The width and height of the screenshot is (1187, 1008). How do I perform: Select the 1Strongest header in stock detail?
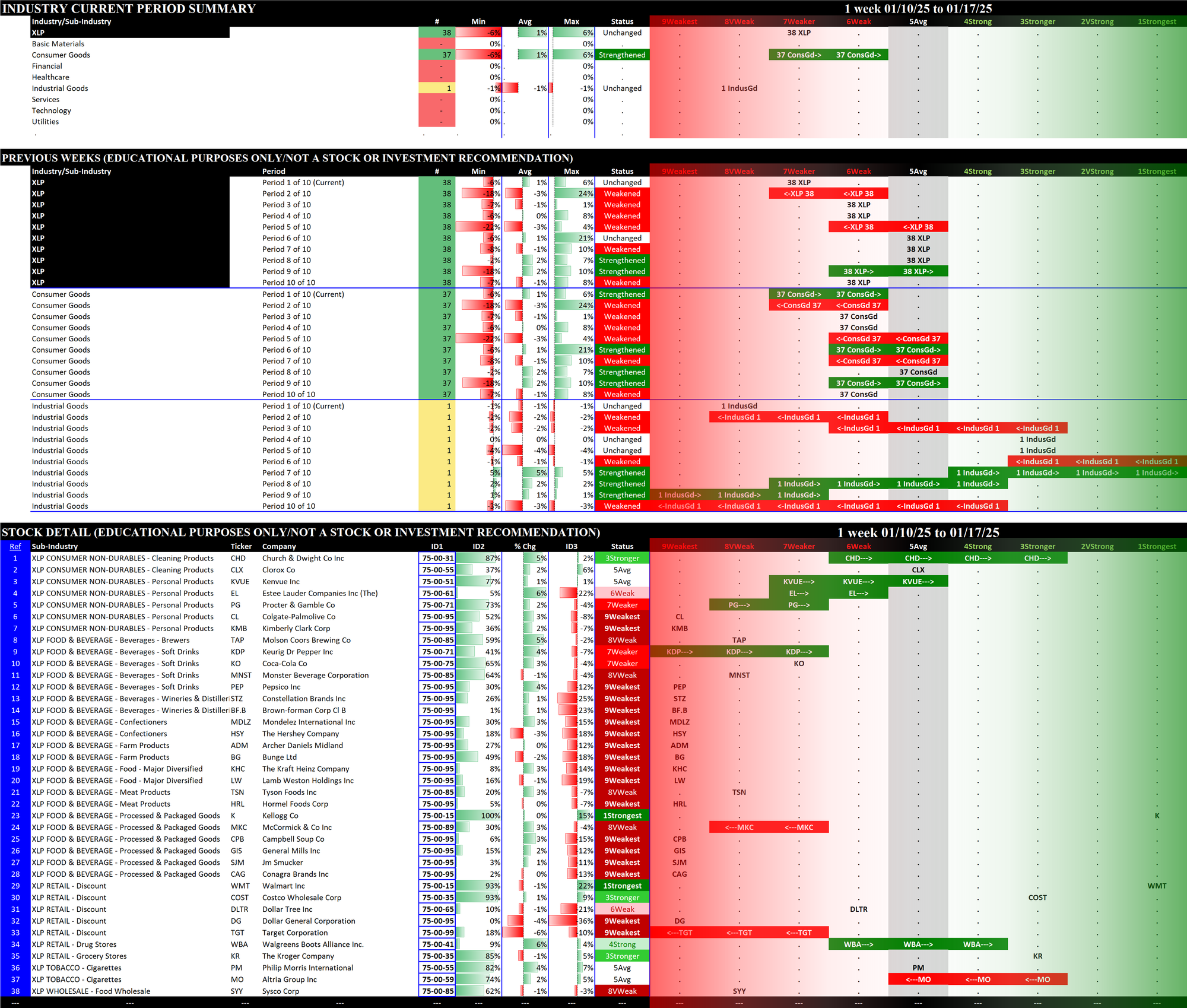click(1156, 546)
